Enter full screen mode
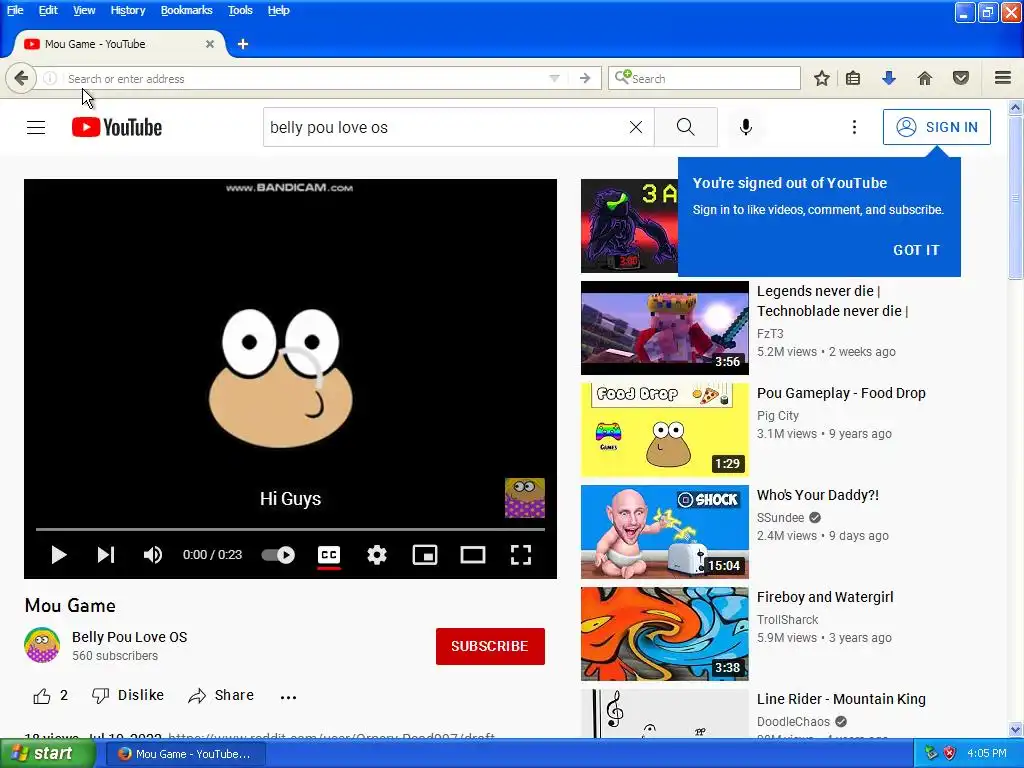Viewport: 1024px width, 768px height. [520, 554]
